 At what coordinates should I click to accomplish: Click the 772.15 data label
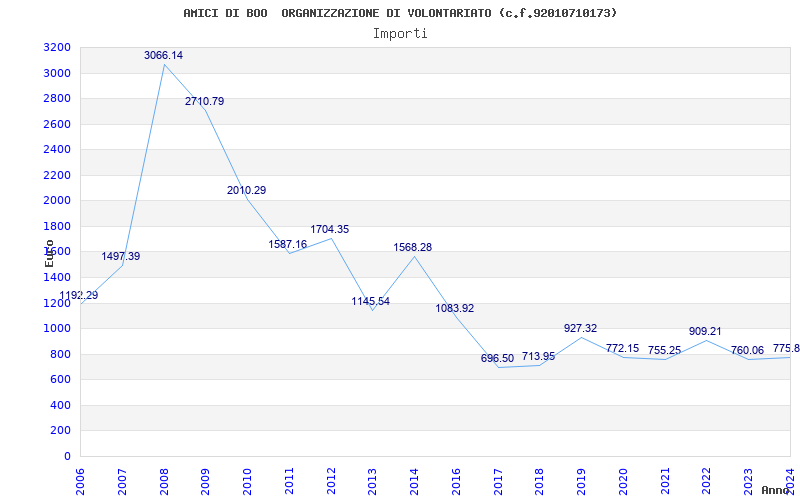pos(622,348)
